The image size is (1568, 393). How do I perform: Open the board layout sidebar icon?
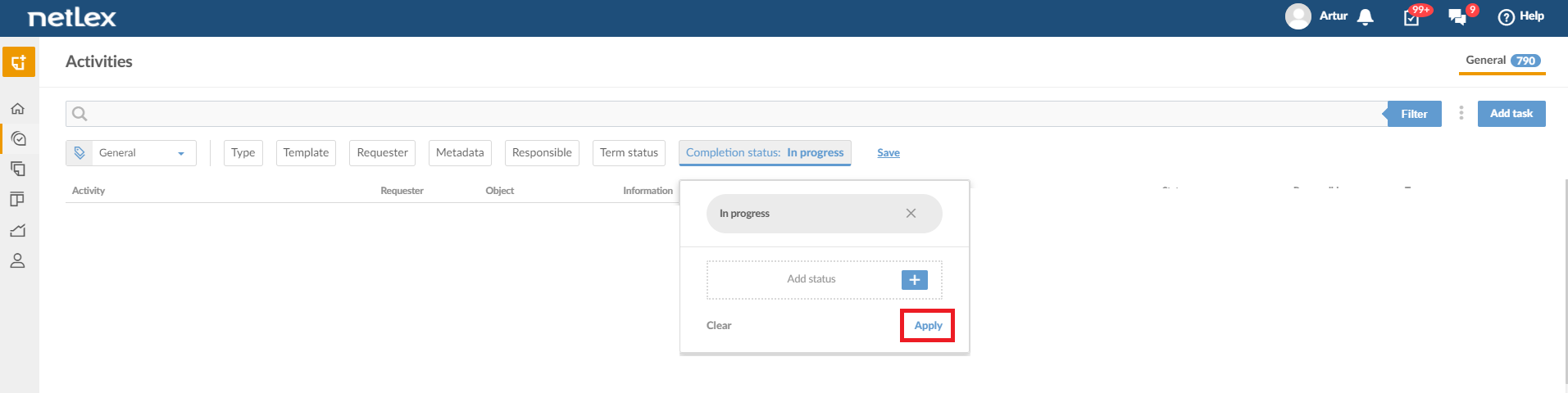coord(18,200)
